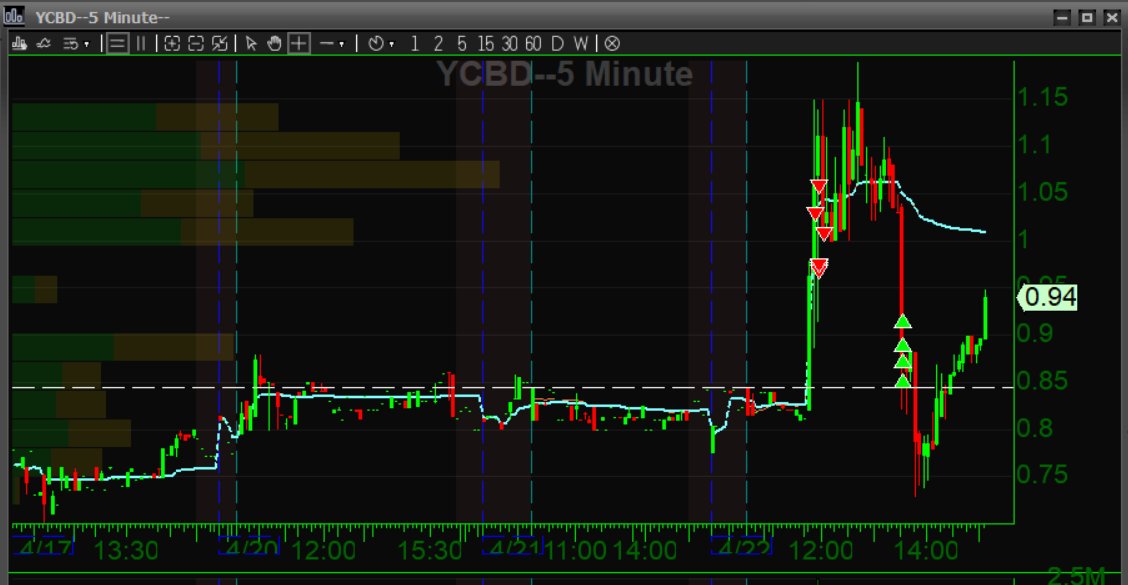This screenshot has width=1128, height=585.
Task: Maximize the YCBD chart window
Action: (x=1087, y=17)
